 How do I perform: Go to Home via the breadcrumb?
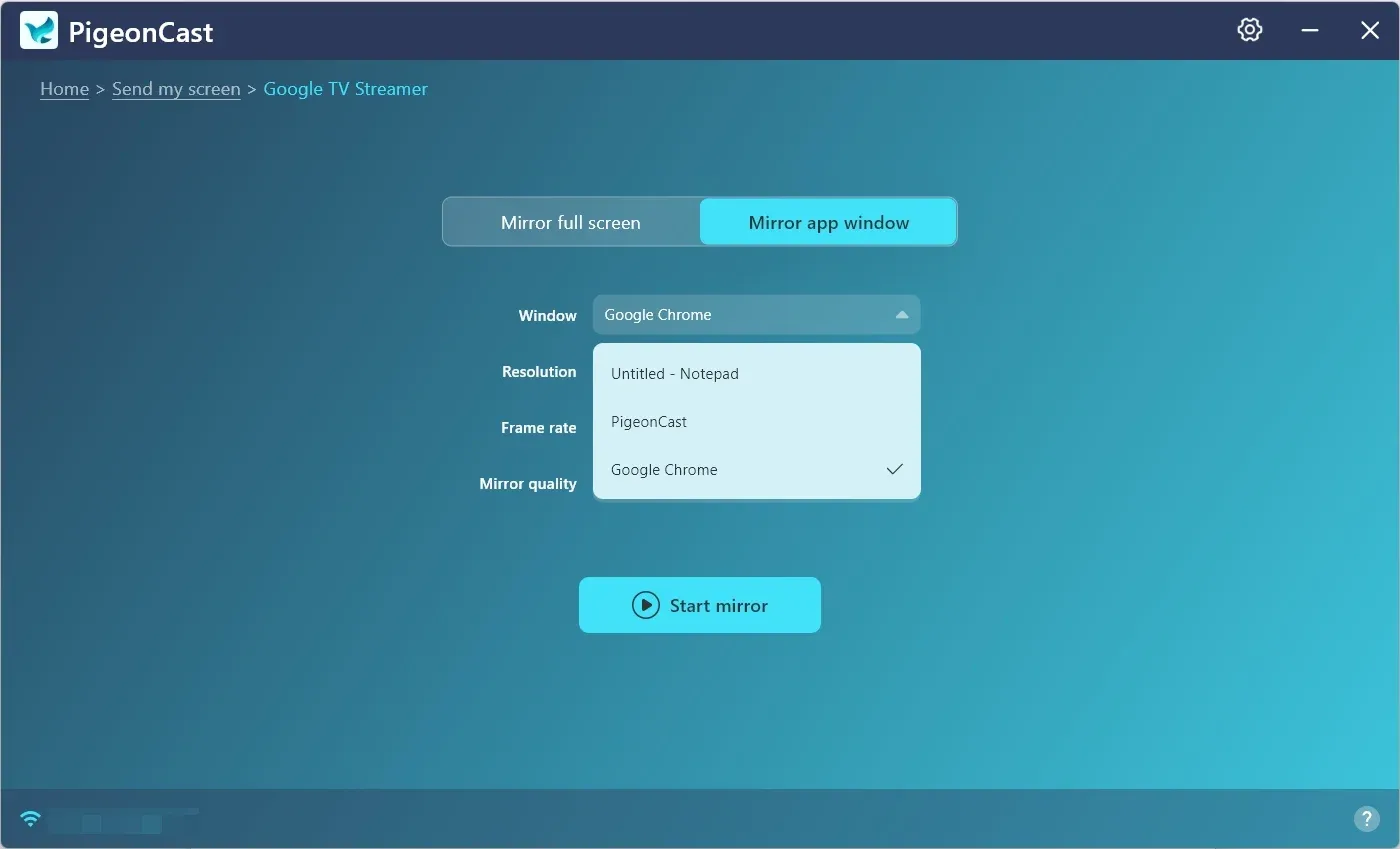coord(64,89)
